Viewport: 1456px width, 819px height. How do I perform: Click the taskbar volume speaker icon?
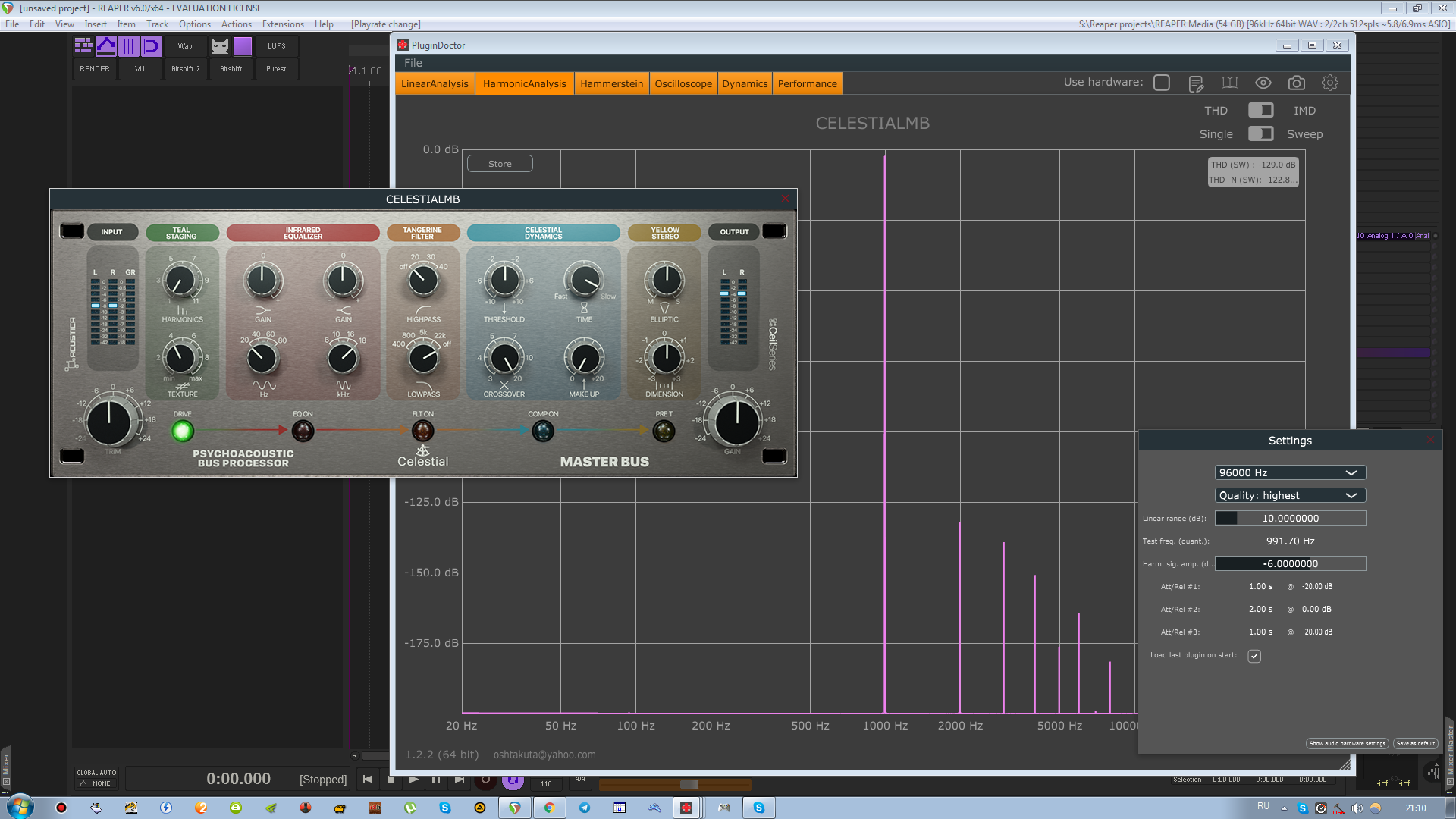click(x=1357, y=808)
